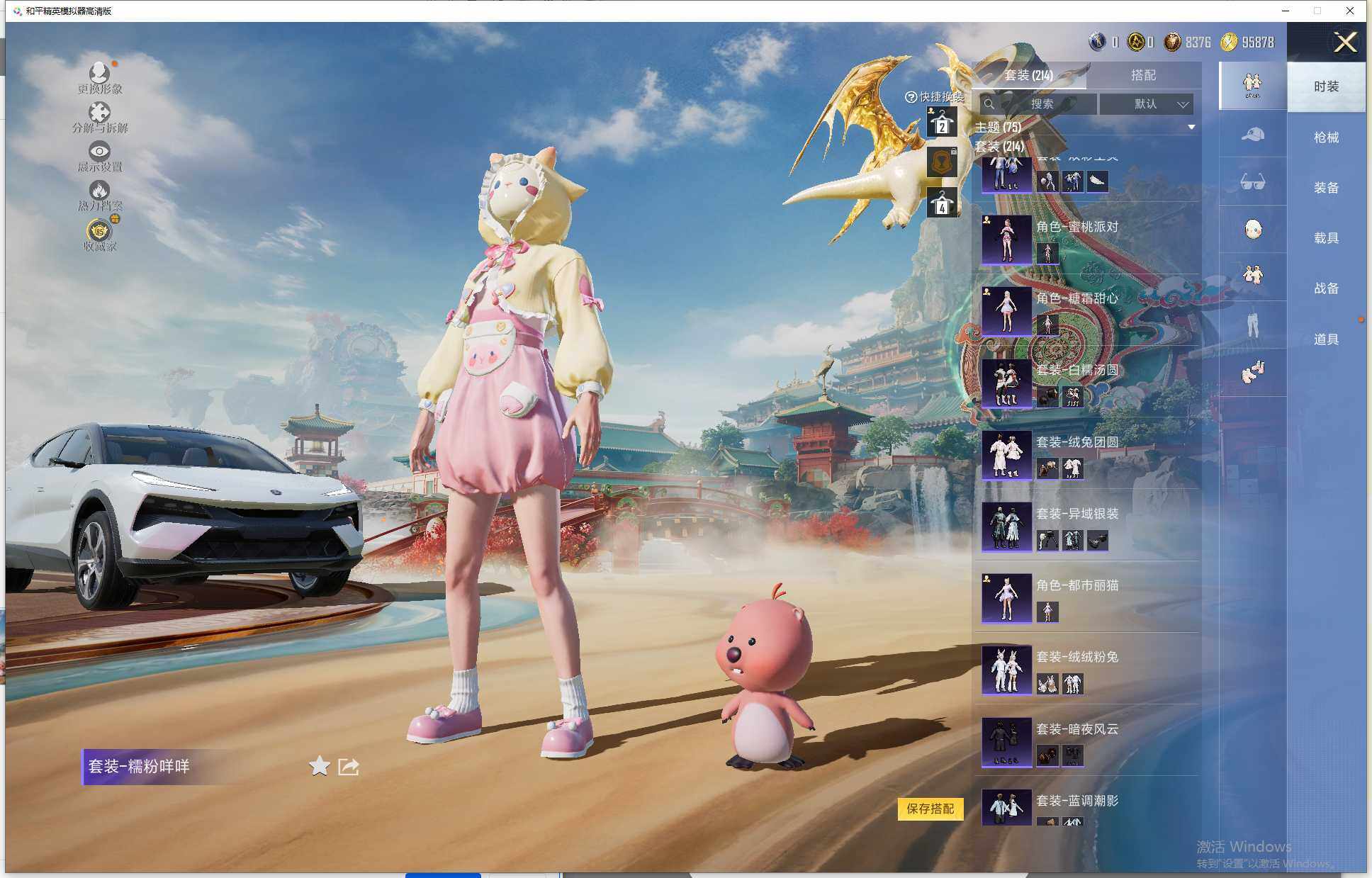Screen dimensions: 1372x878
Task: Select the glasses category icon
Action: click(x=1252, y=182)
